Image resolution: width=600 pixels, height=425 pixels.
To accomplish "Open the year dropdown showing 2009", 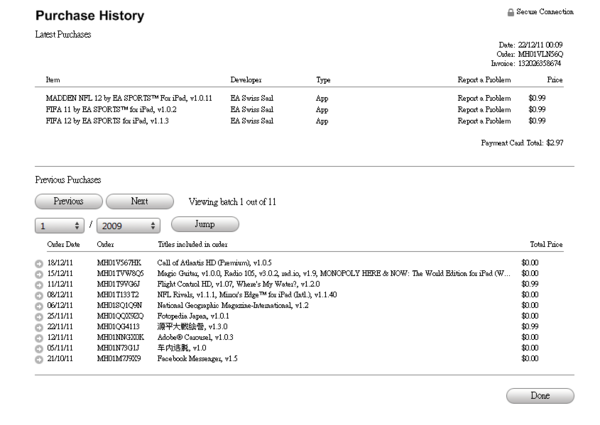I will coord(129,227).
